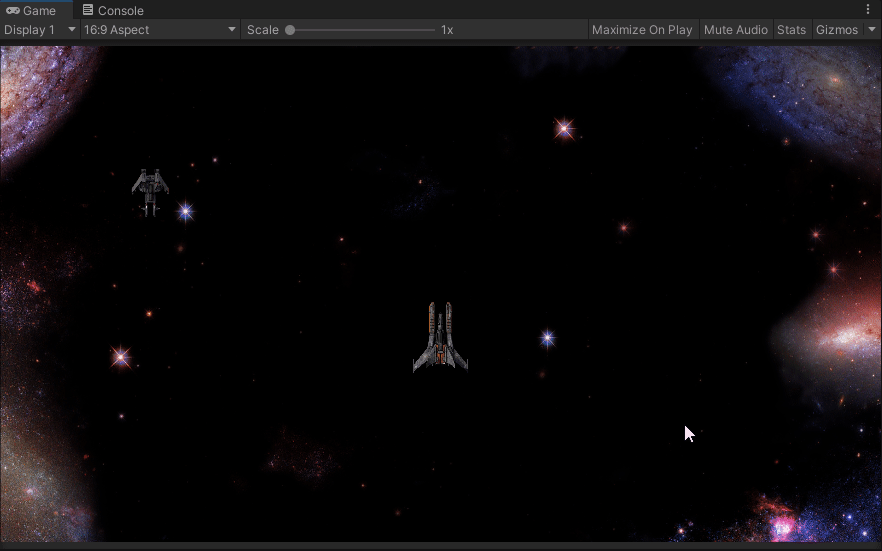Screen dimensions: 882x551
Task: Toggle Maximize On Play
Action: tap(642, 30)
